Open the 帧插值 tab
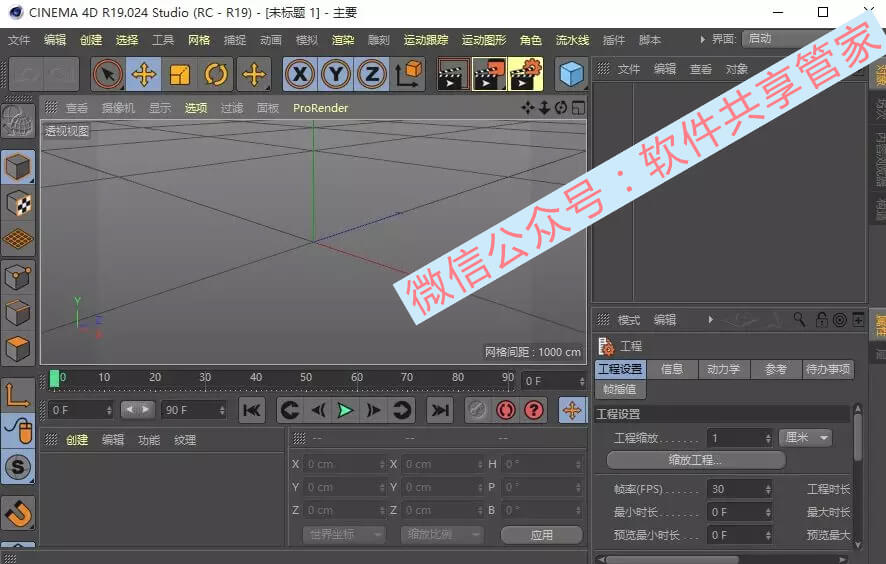 click(620, 389)
